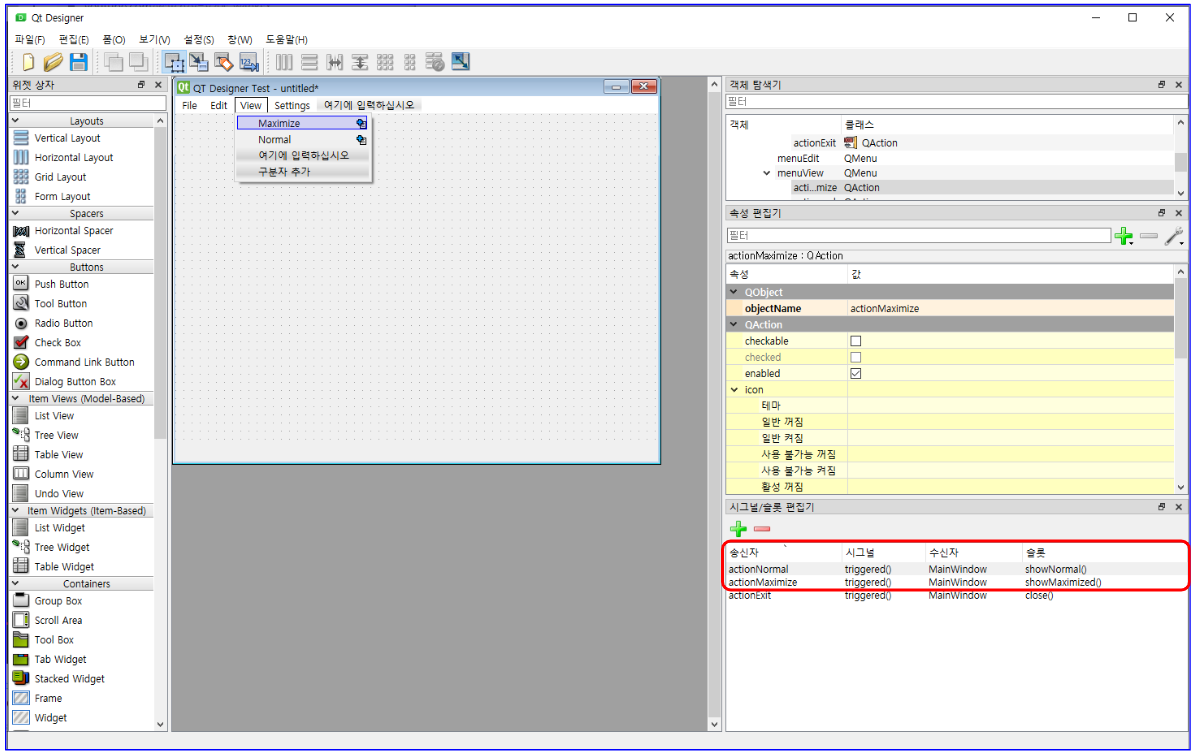Switch to Edit Signals/Slots mode
Image resolution: width=1193 pixels, height=753 pixels.
coord(199,62)
